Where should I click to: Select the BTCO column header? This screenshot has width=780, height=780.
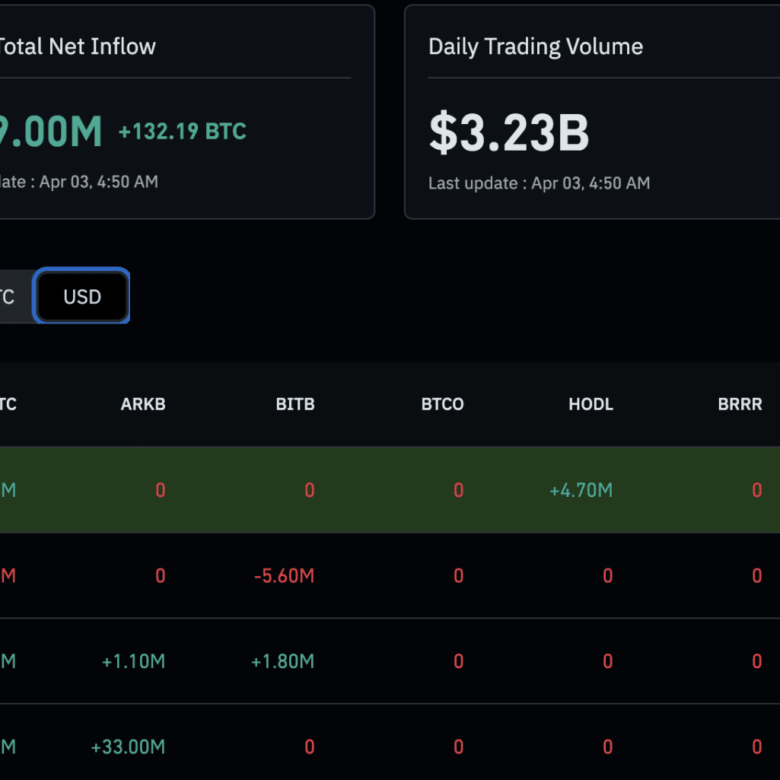442,405
